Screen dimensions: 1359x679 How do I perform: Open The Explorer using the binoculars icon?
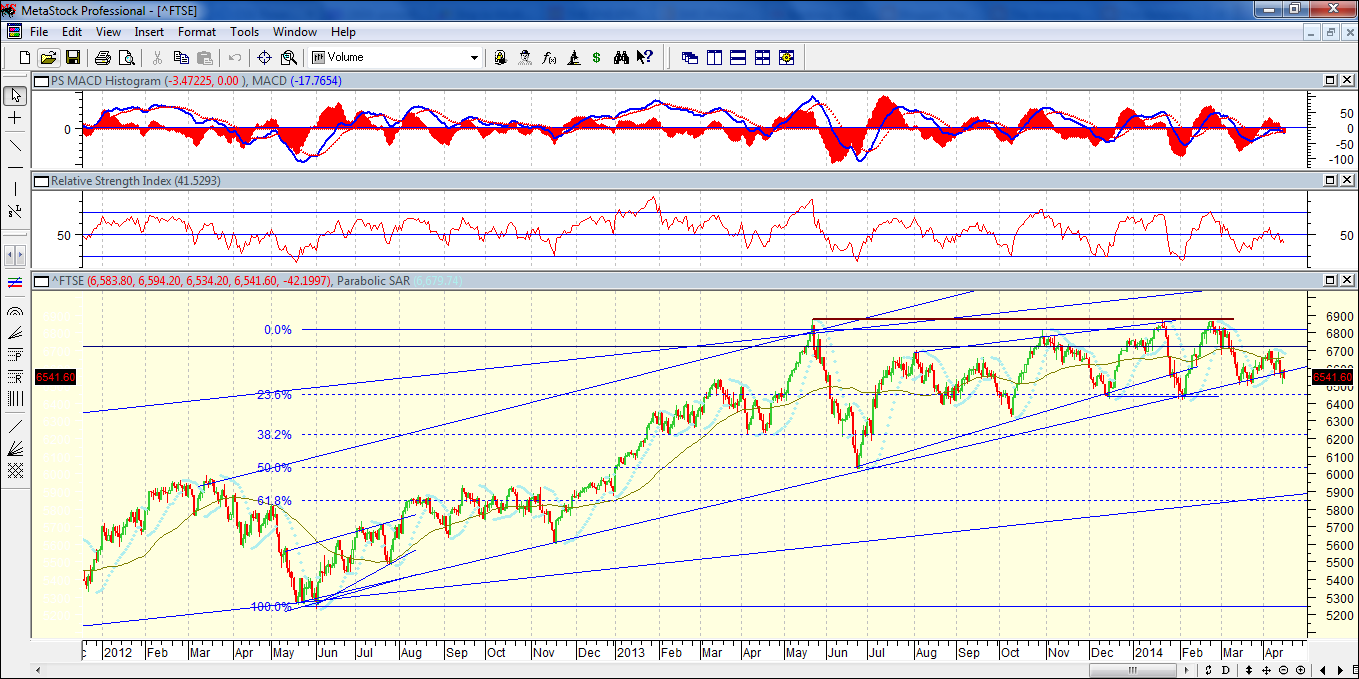tap(622, 57)
